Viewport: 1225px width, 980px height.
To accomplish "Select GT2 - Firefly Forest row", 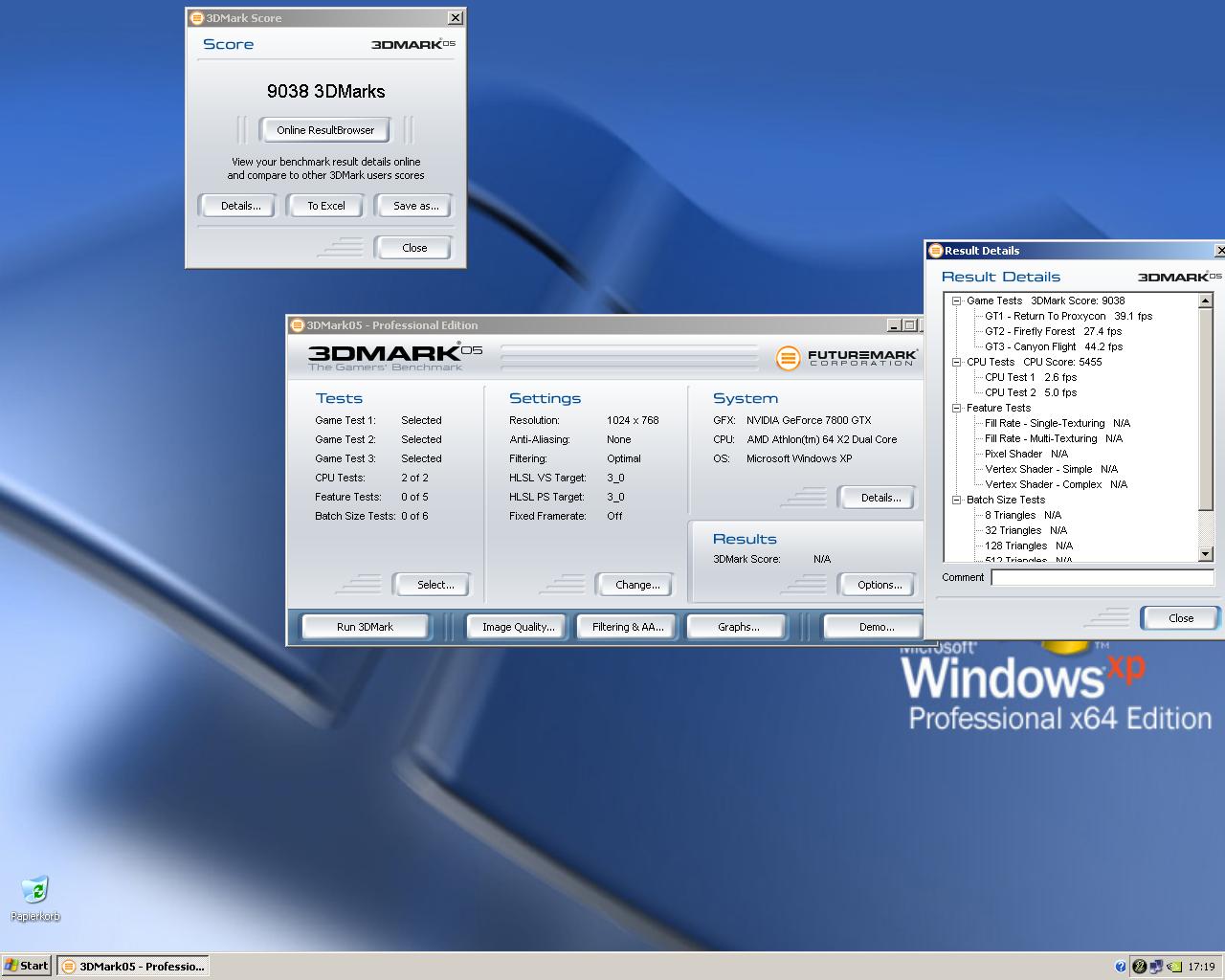I will coord(1054,331).
